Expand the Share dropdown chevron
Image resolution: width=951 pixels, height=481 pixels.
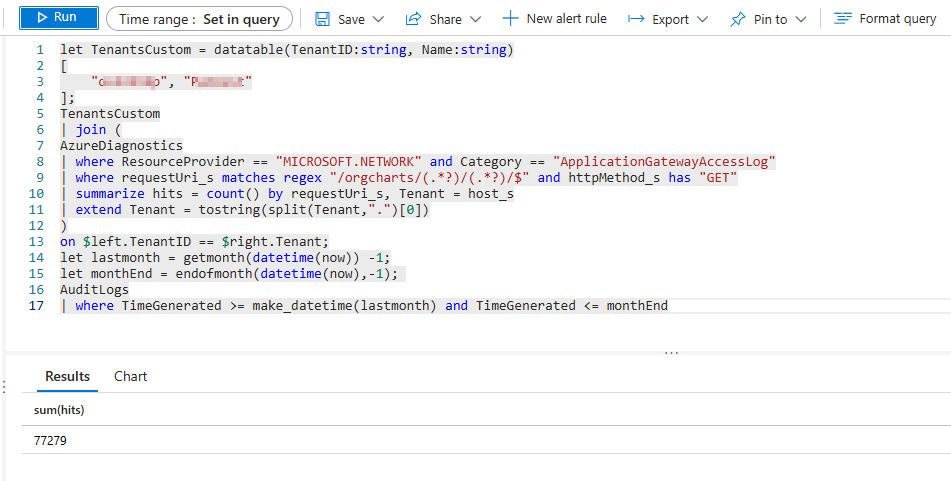[x=476, y=19]
